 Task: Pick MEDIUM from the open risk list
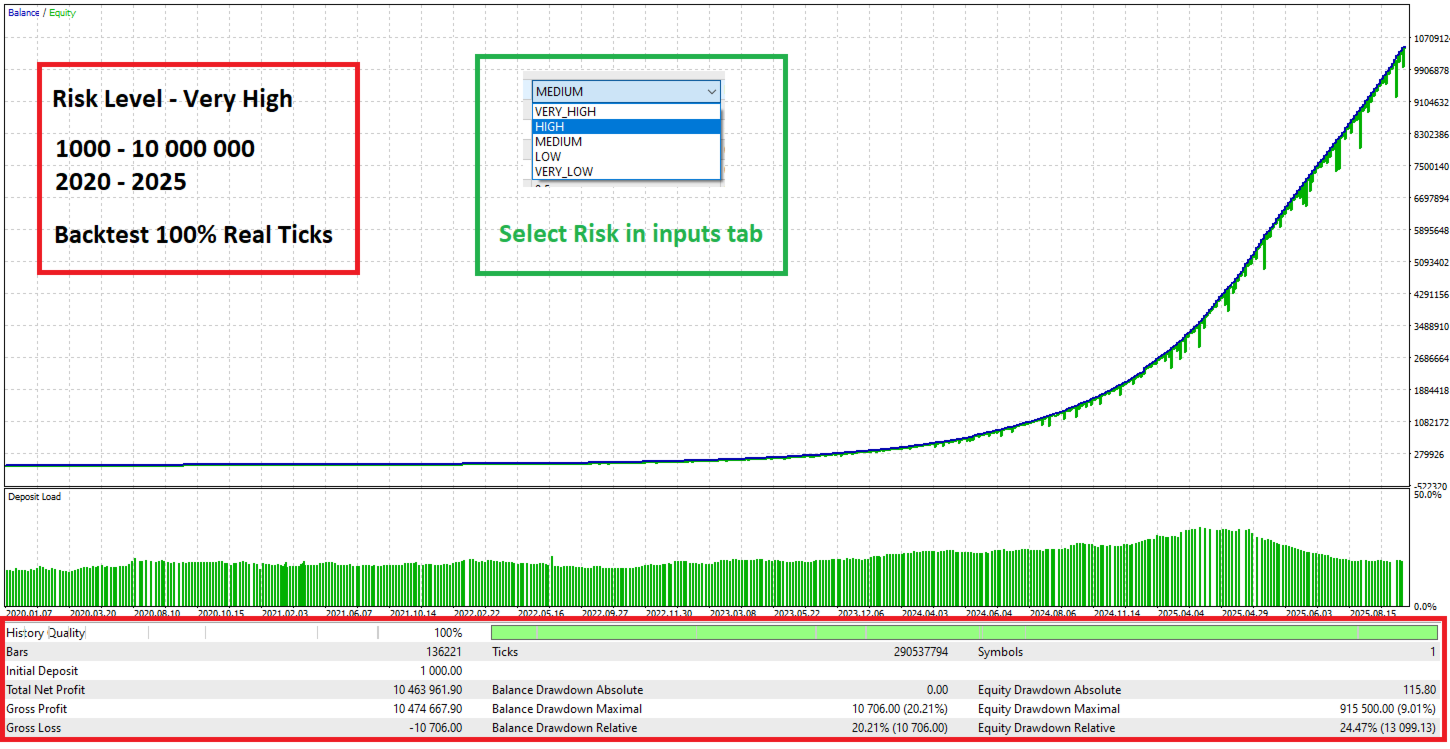pyautogui.click(x=626, y=142)
